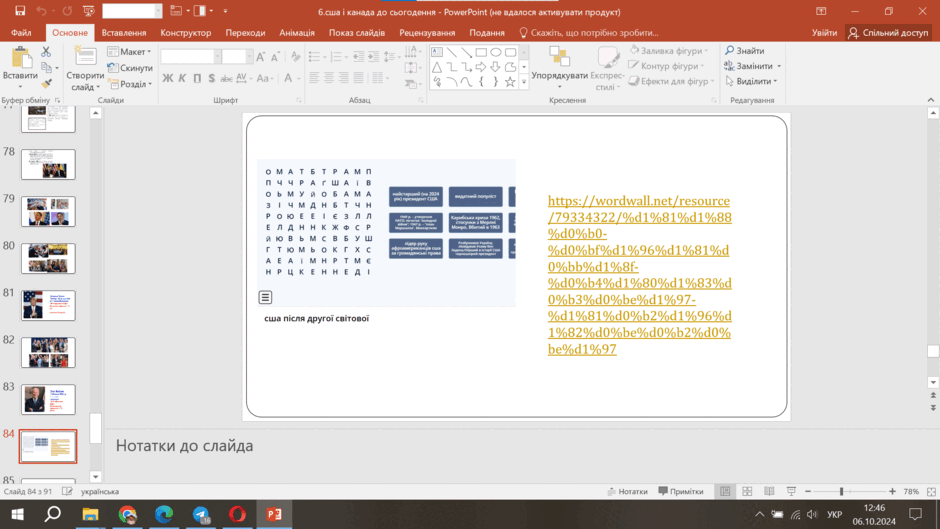940x529 pixels.
Task: Click Скинути reset slide button
Action: pyautogui.click(x=130, y=68)
